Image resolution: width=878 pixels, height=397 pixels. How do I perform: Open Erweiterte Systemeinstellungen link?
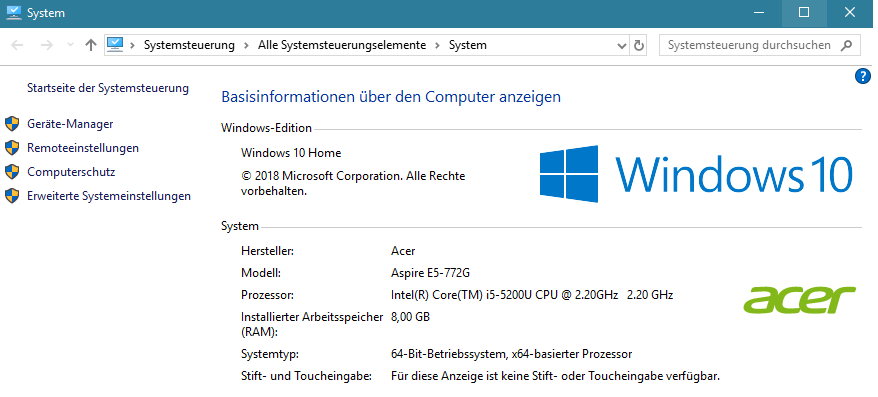[x=109, y=196]
